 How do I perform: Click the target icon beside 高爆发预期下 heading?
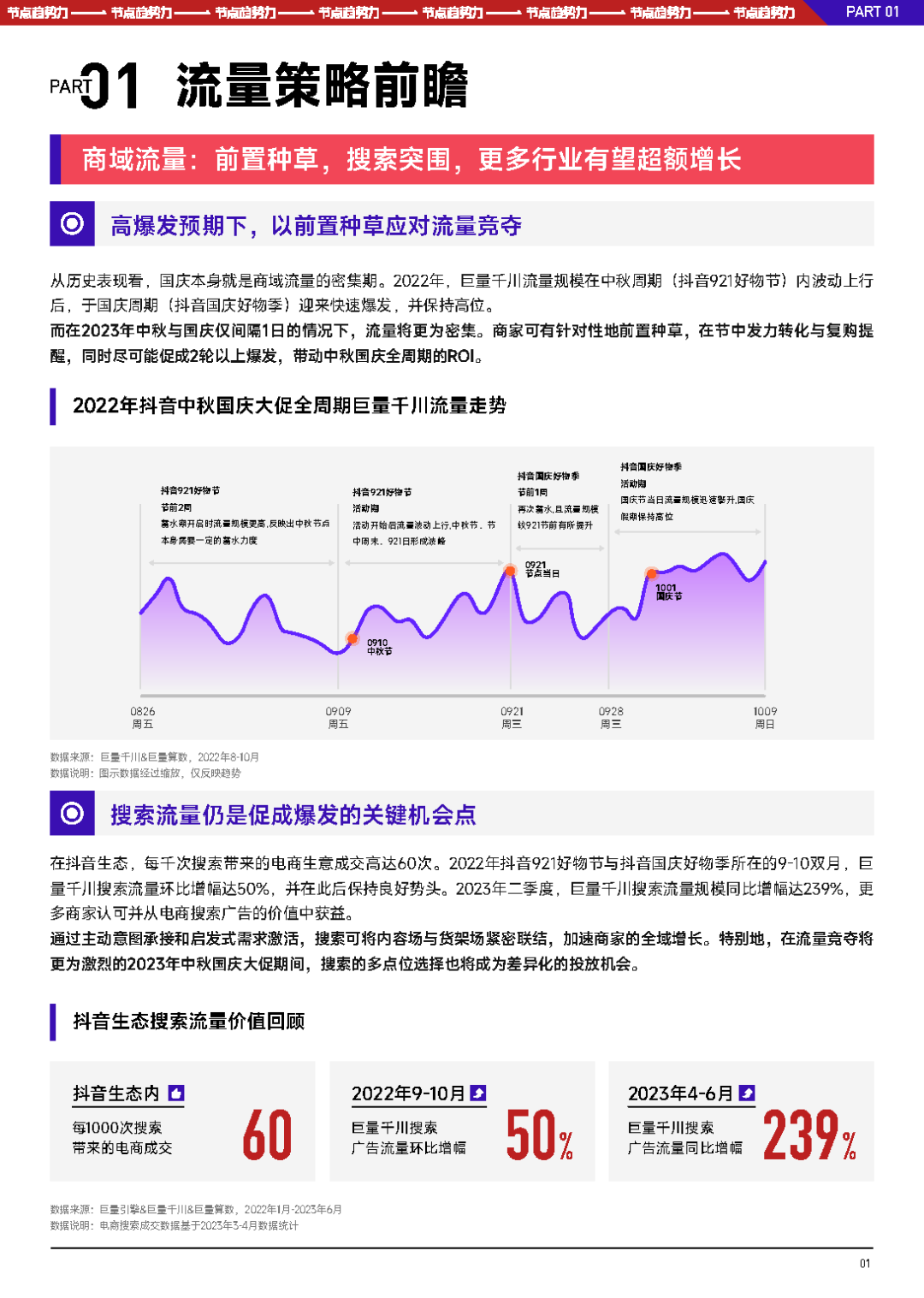[x=72, y=224]
